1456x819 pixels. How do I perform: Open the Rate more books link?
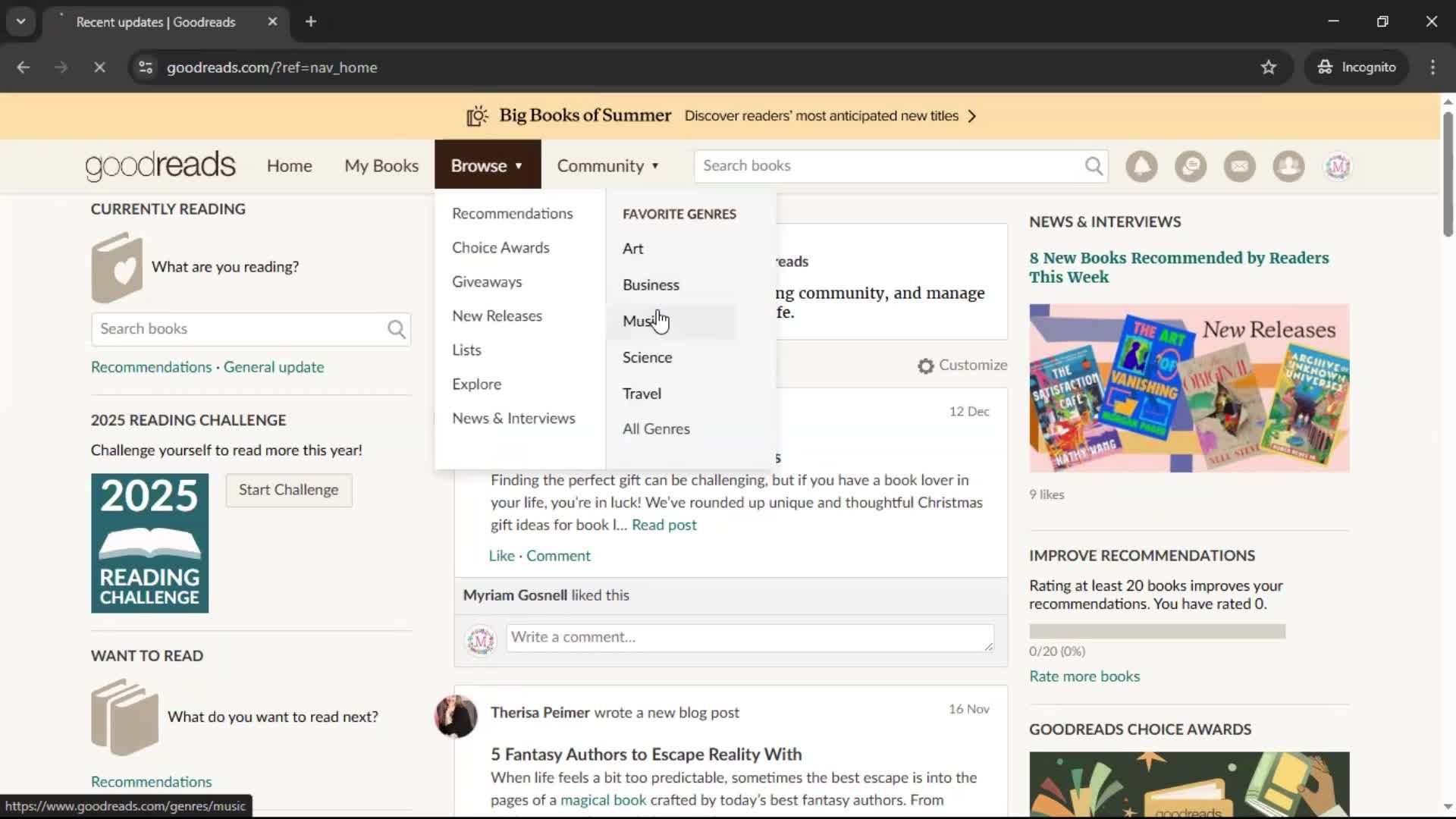tap(1084, 676)
